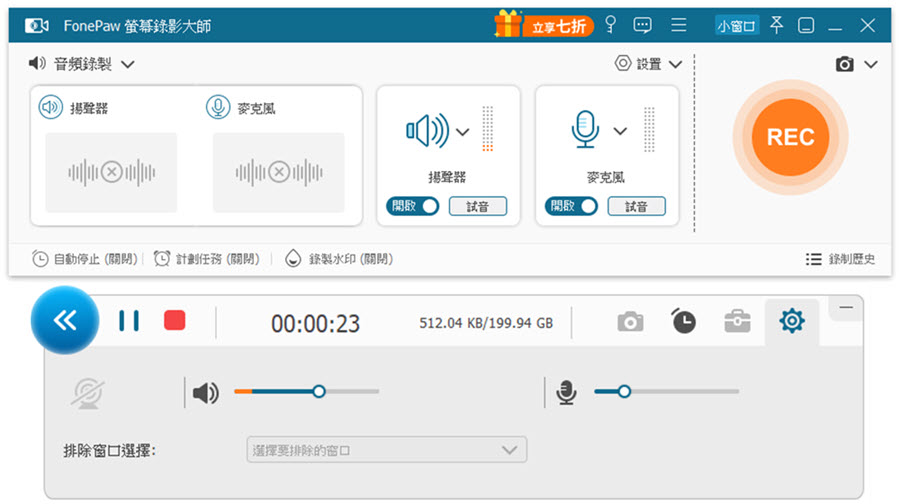Expand the screenshot options arrow
900x504 pixels.
[871, 64]
